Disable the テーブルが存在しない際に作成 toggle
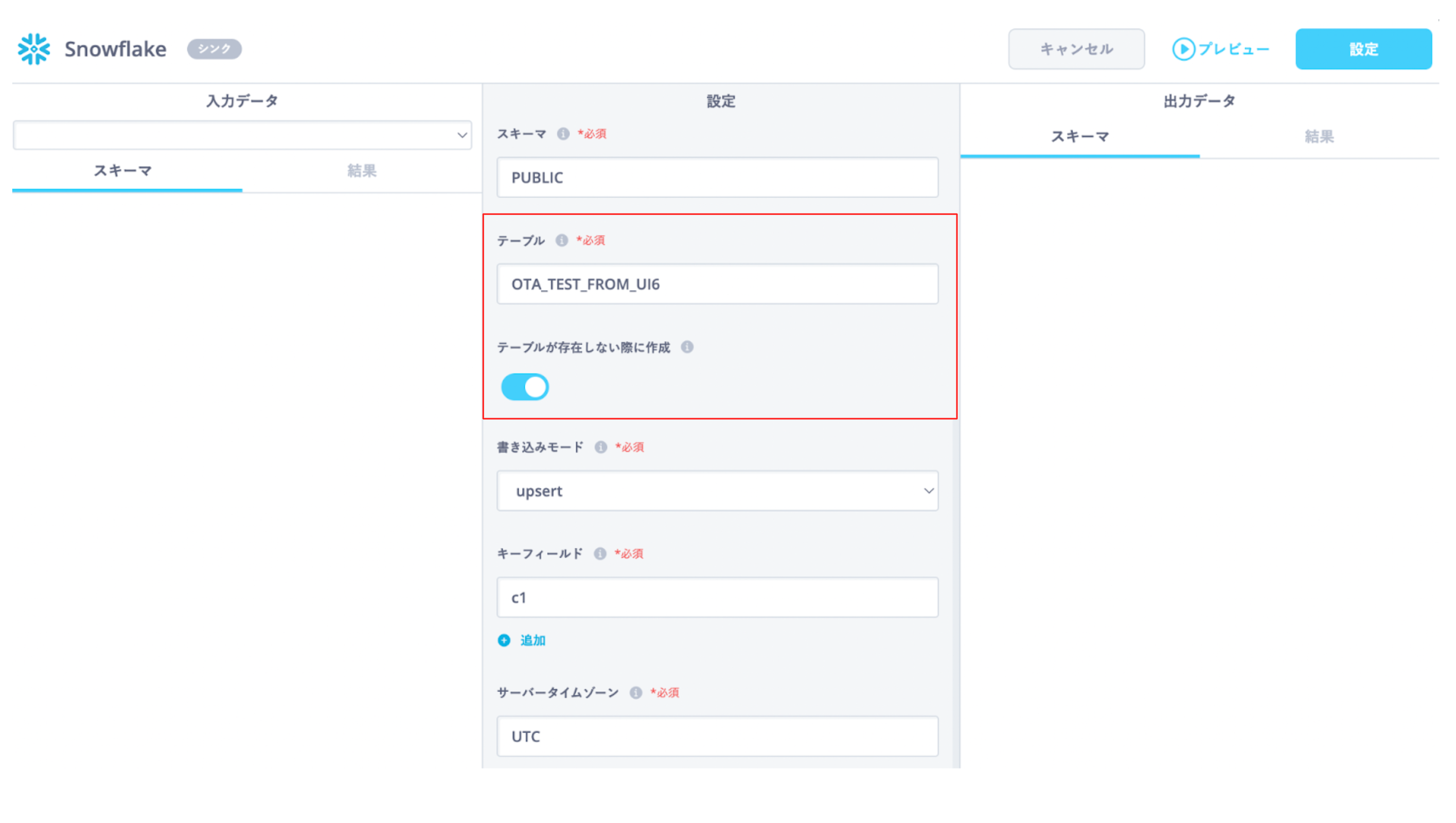Viewport: 1456px width, 823px height. [x=525, y=387]
